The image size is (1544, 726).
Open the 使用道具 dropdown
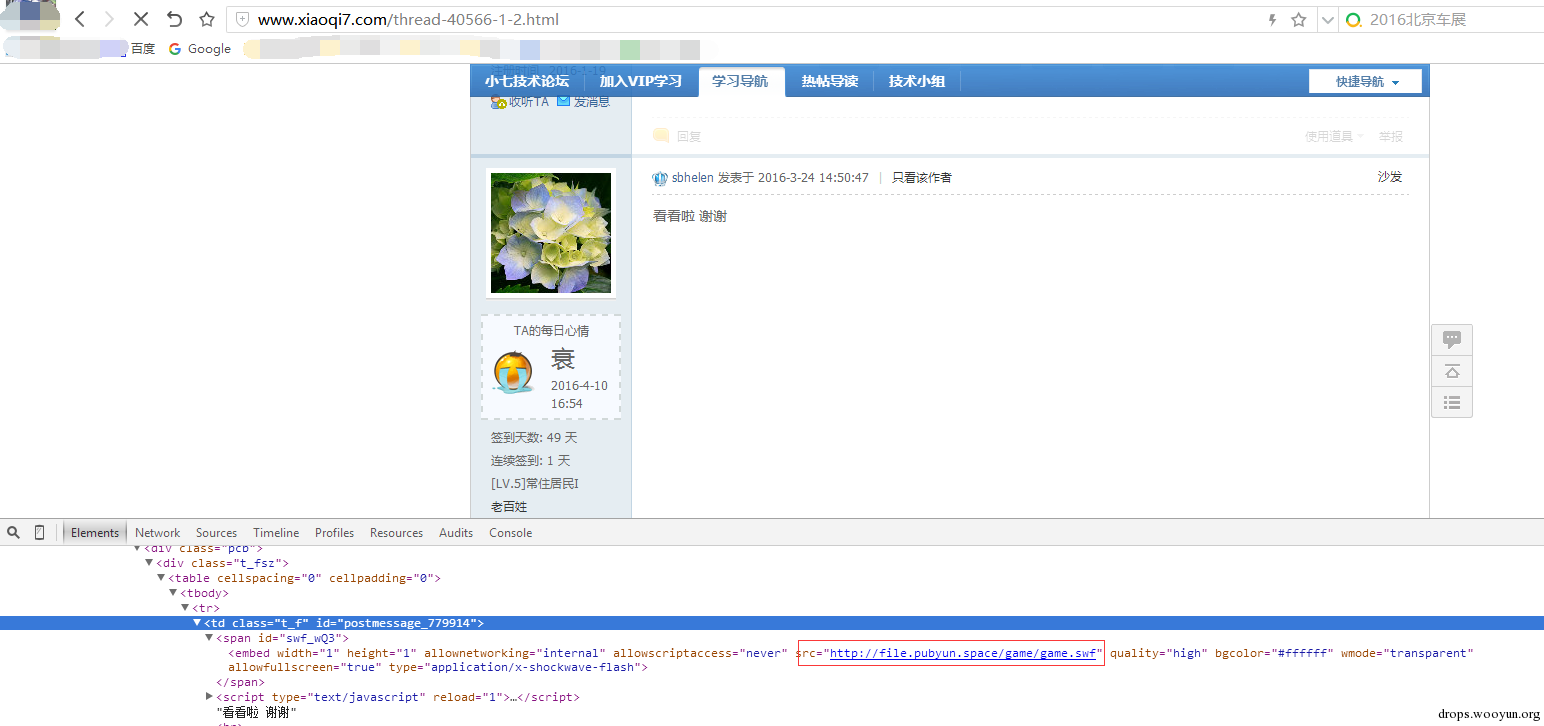pos(1334,136)
